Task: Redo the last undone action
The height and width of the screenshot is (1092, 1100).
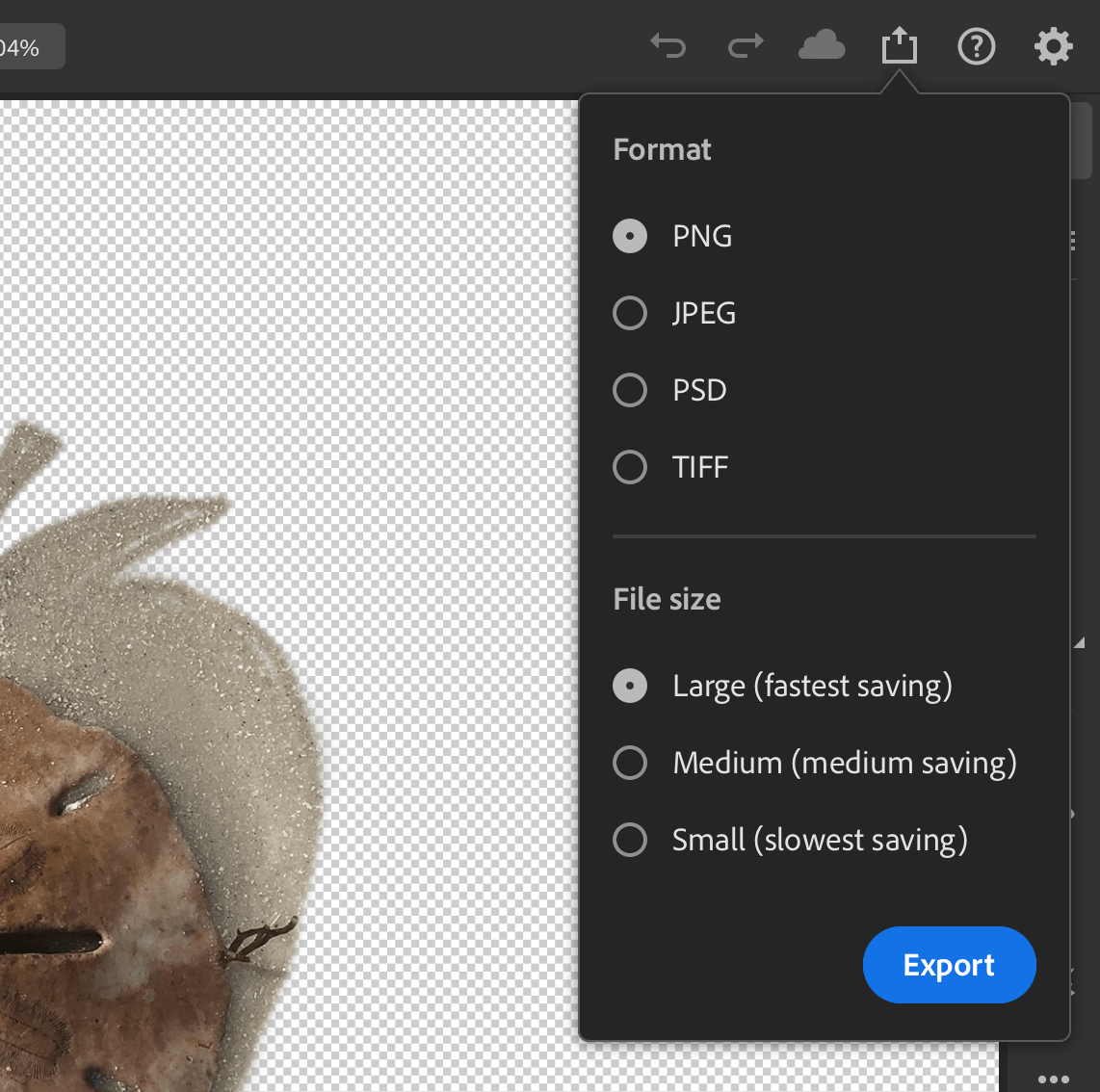Action: [x=745, y=45]
